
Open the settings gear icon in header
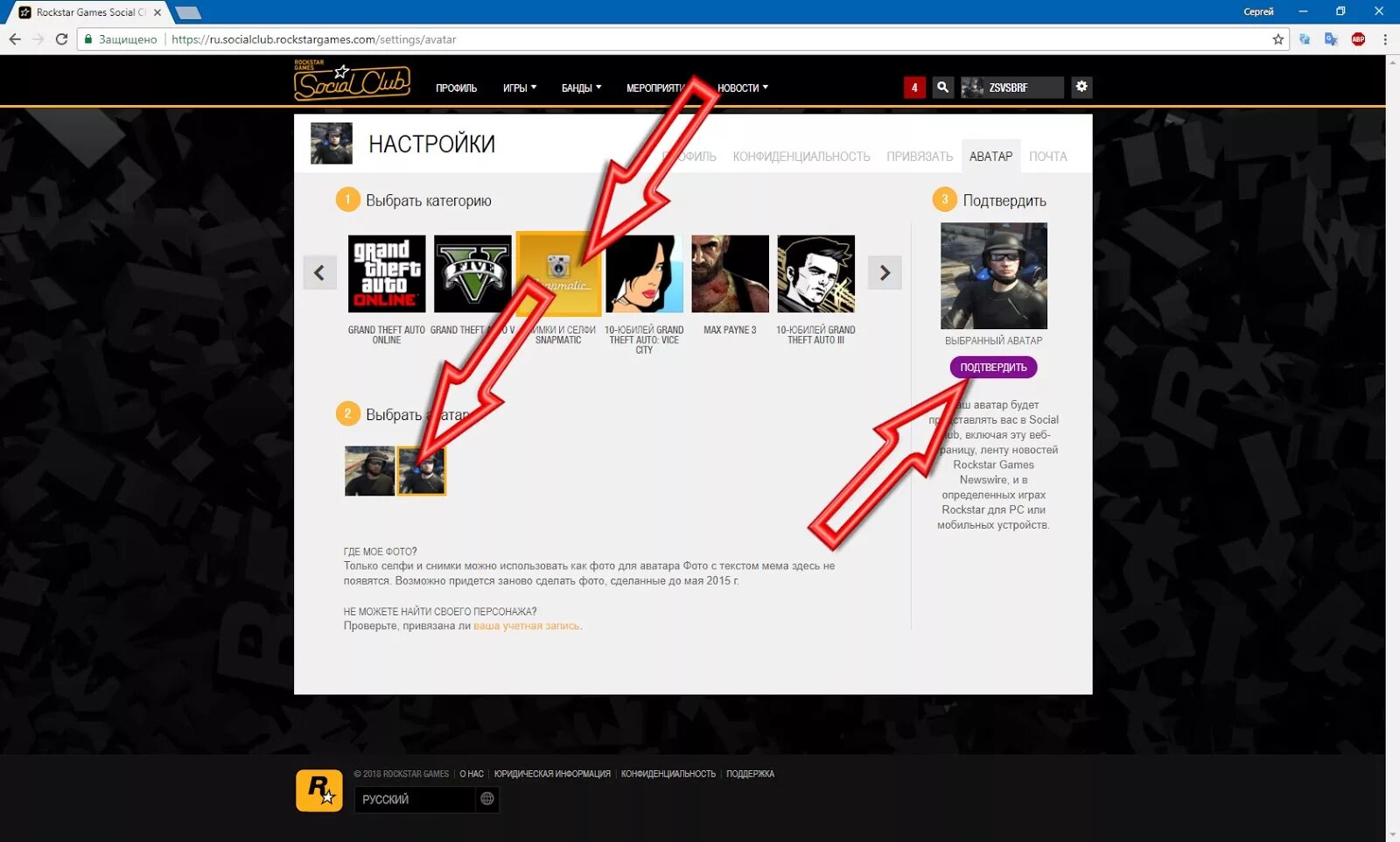click(x=1081, y=86)
